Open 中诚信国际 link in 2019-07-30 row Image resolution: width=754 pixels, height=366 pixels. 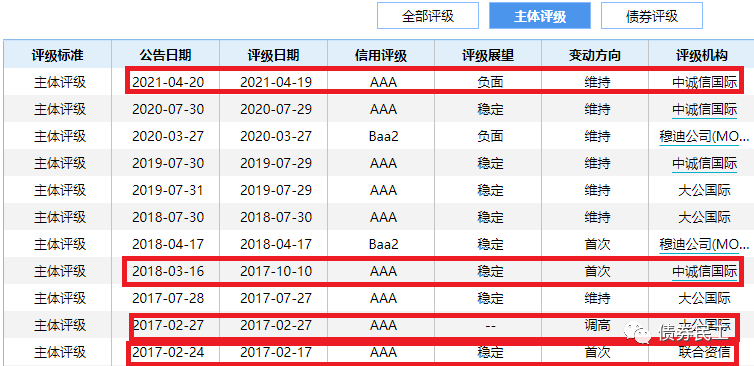pos(704,164)
